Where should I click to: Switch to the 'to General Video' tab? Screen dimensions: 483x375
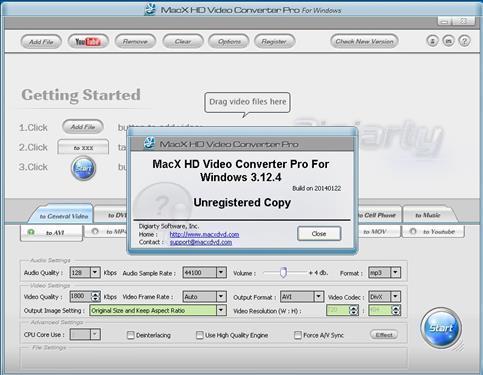[62, 215]
